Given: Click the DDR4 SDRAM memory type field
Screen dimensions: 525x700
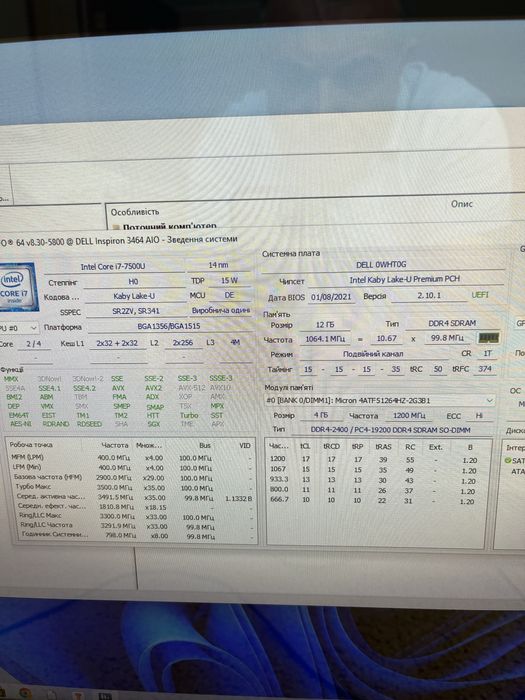Looking at the screenshot, I should coord(452,323).
